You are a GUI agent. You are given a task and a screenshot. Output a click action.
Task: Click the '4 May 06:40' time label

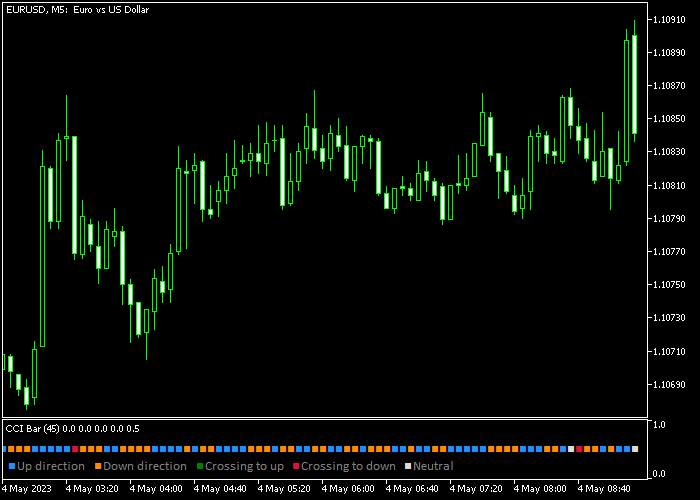[412, 489]
